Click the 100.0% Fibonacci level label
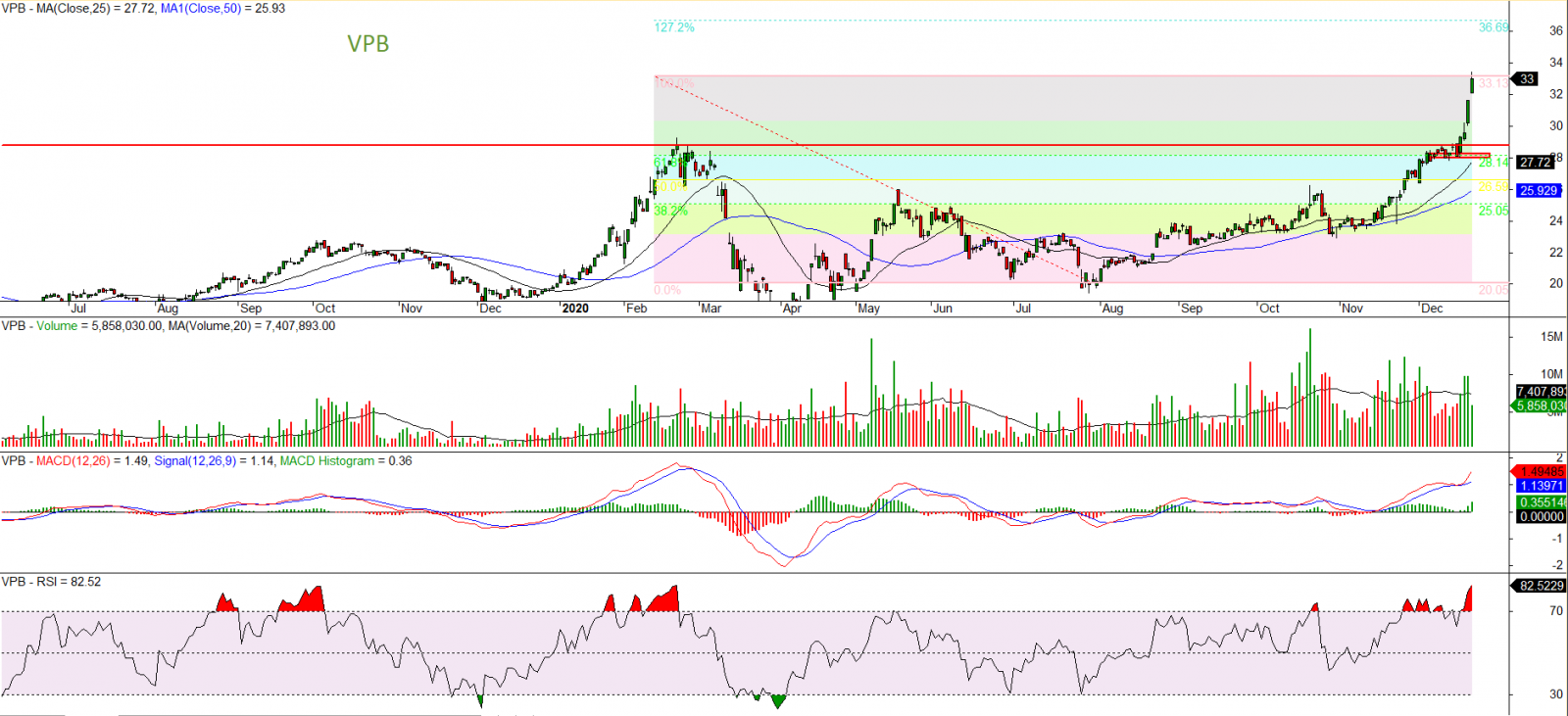The image size is (1568, 716). click(674, 83)
